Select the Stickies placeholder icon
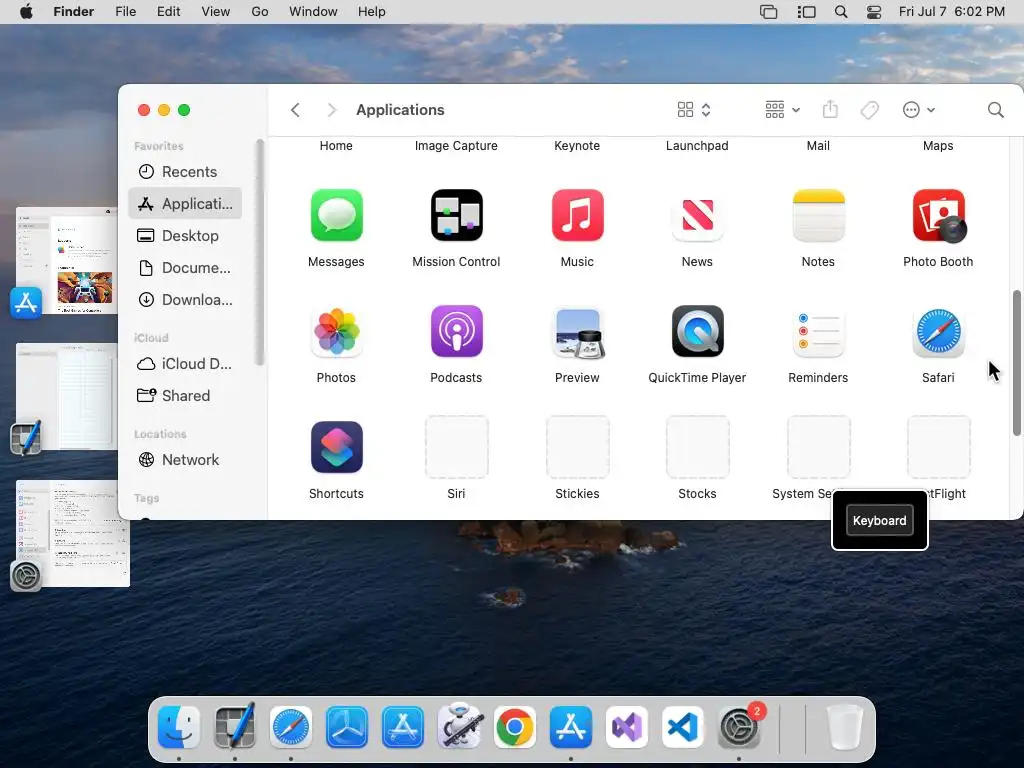The width and height of the screenshot is (1024, 768). click(x=577, y=447)
